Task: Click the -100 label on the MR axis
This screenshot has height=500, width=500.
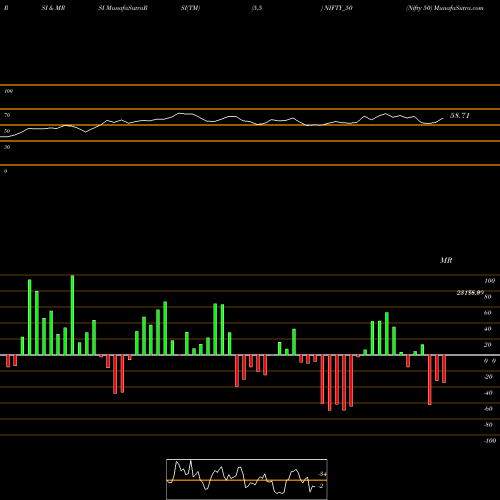Action: [490, 441]
